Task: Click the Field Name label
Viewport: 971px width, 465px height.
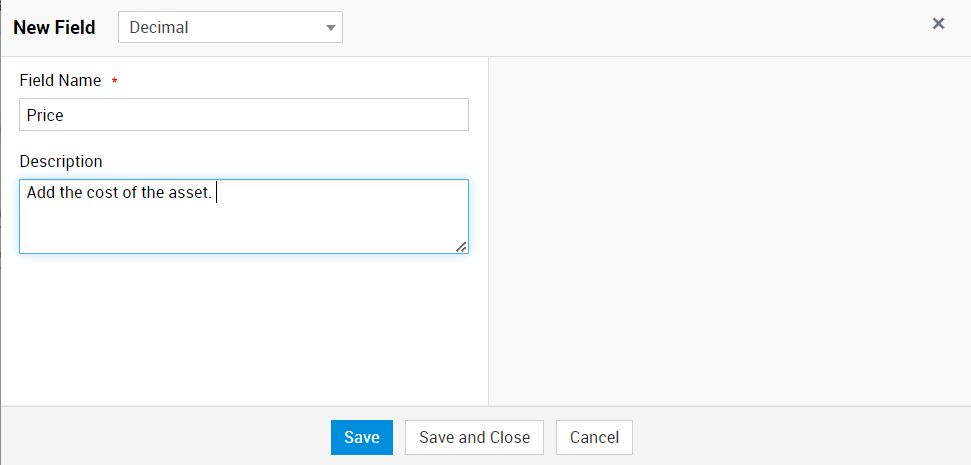Action: tap(60, 81)
